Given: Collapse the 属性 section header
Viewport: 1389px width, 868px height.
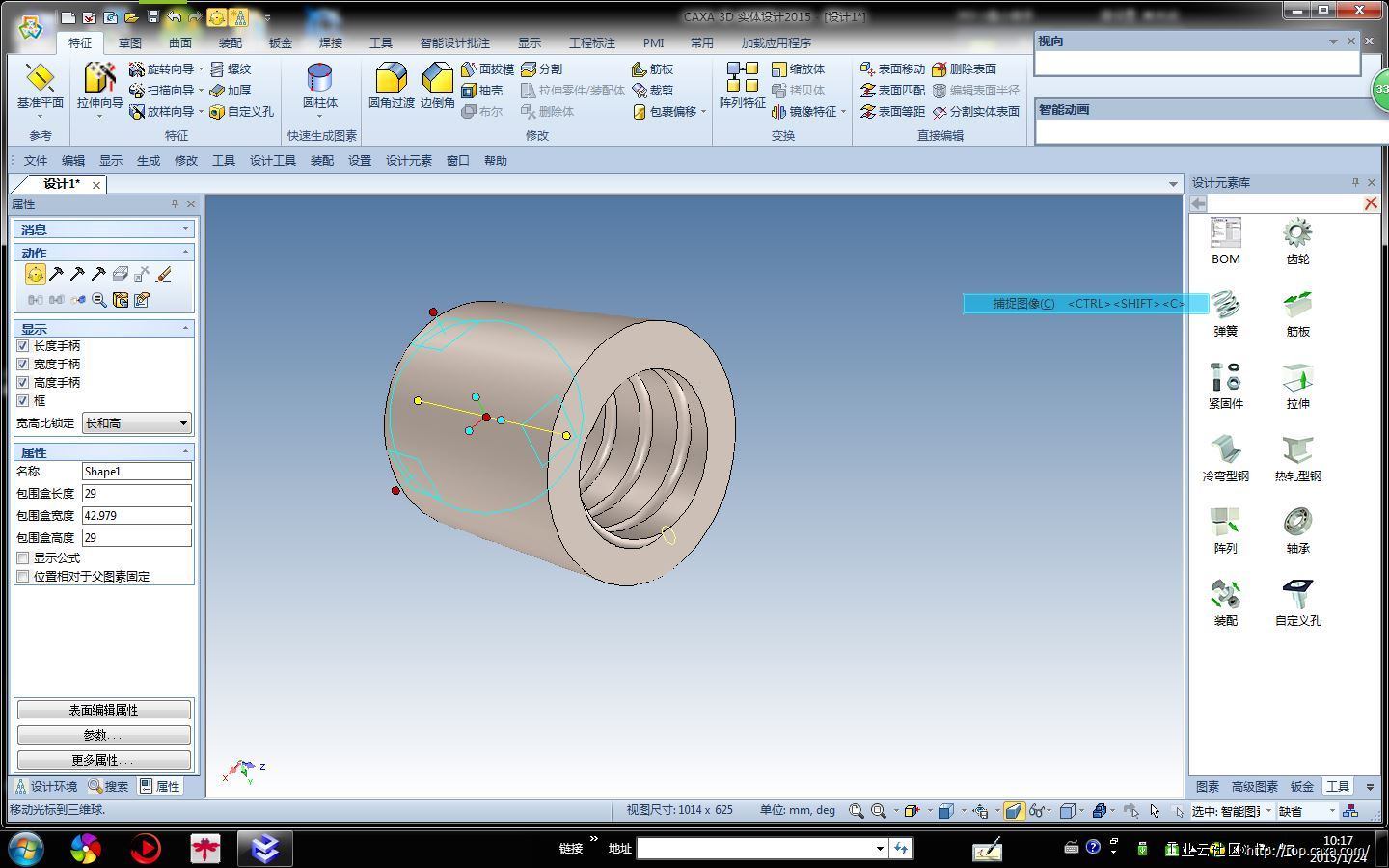Looking at the screenshot, I should (104, 452).
